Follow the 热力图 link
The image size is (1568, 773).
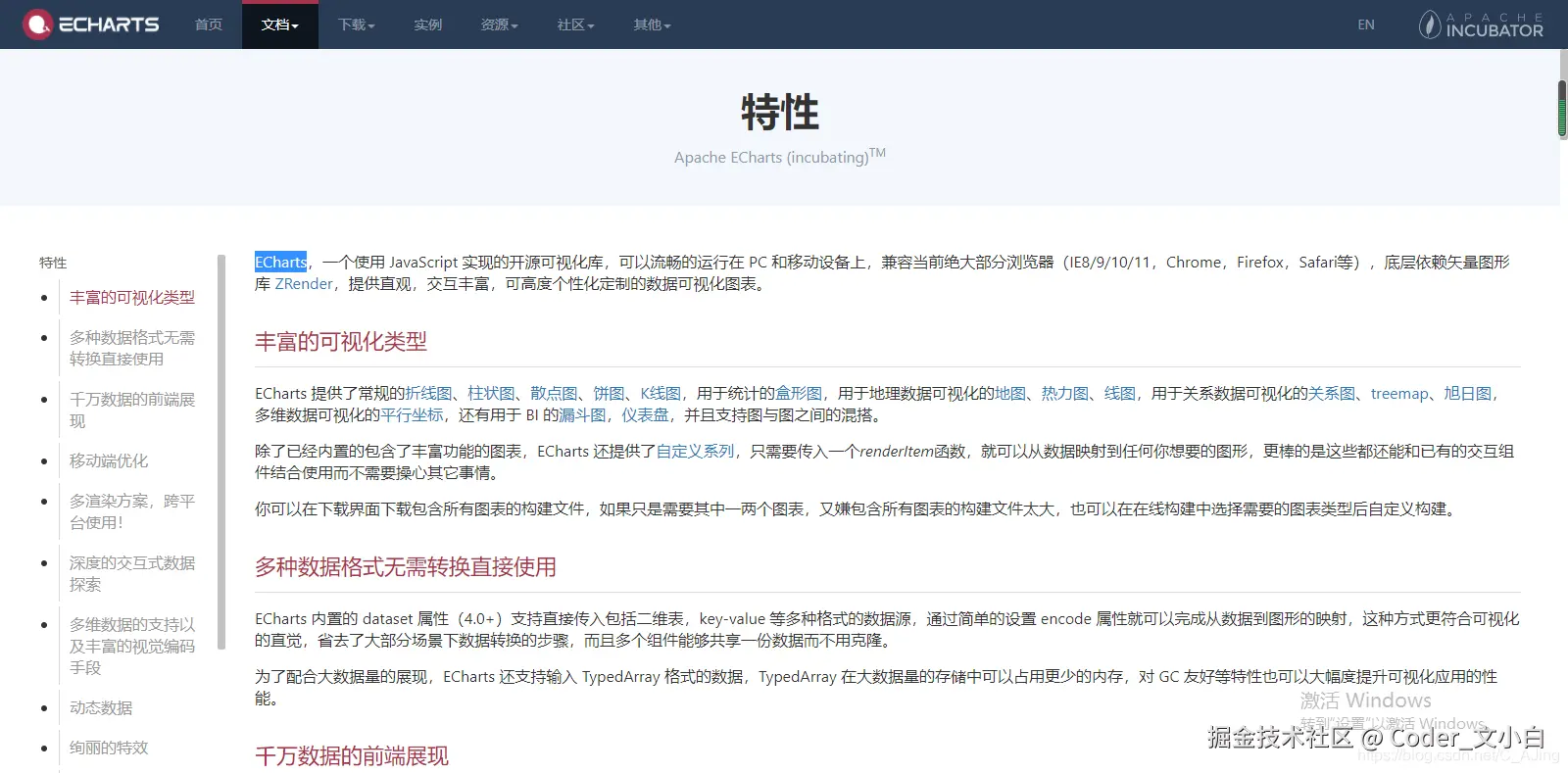(x=1065, y=393)
